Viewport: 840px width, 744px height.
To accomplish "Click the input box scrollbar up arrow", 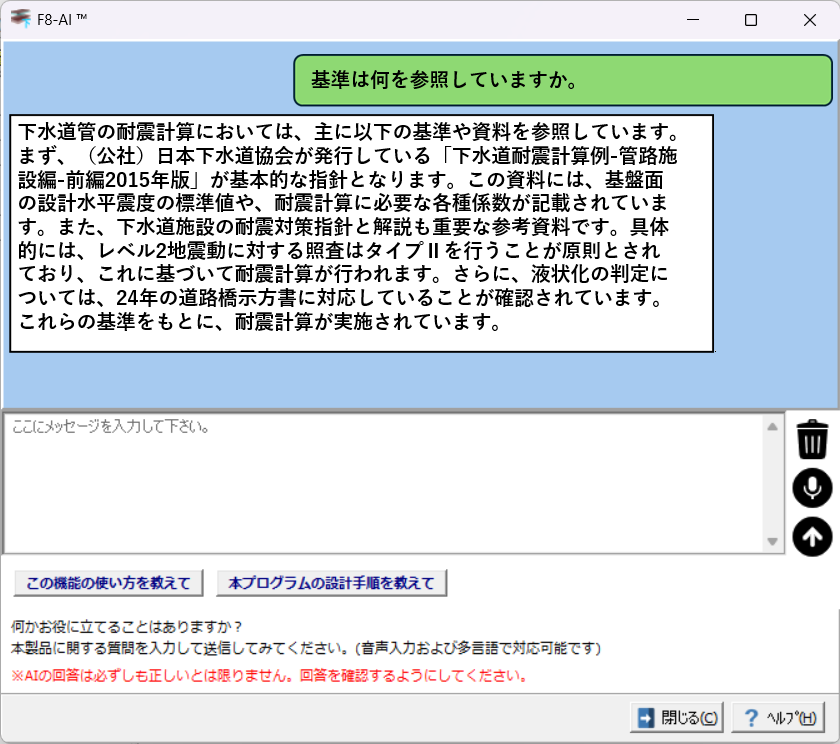I will (772, 426).
